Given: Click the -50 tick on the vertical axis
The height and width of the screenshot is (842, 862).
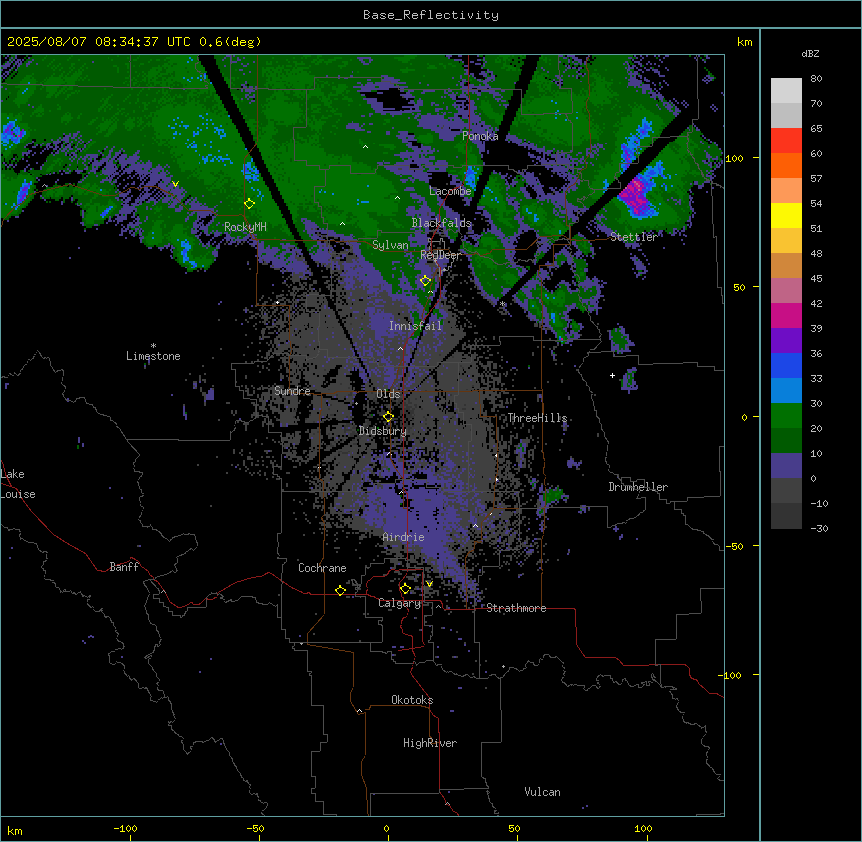Looking at the screenshot, I should 733,546.
